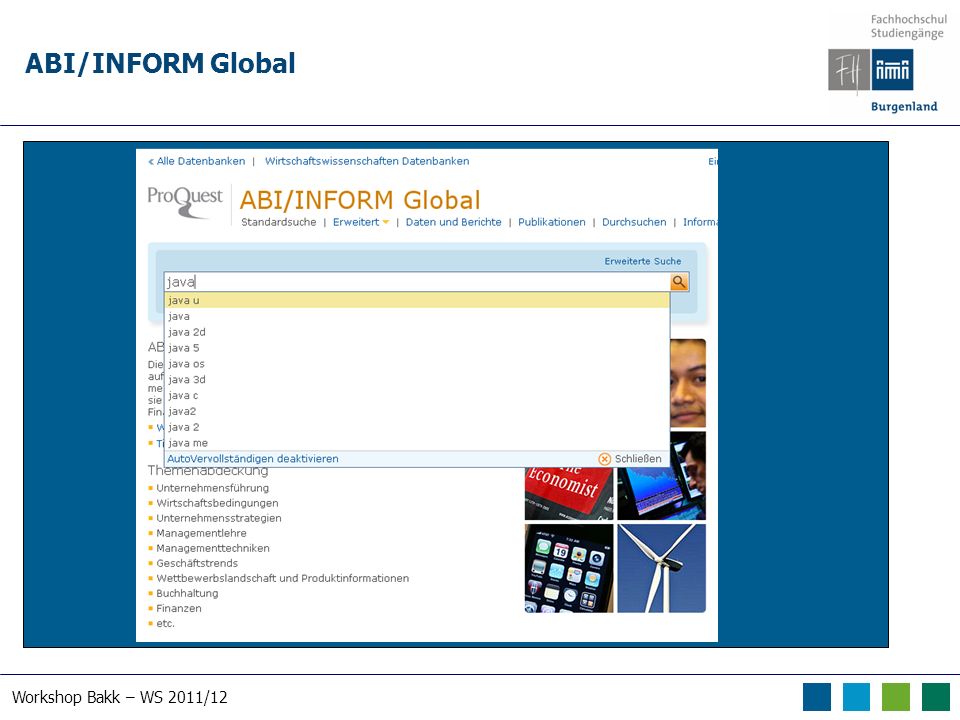This screenshot has width=960, height=720.
Task: Go to the Durchsuchen tab
Action: coord(634,222)
